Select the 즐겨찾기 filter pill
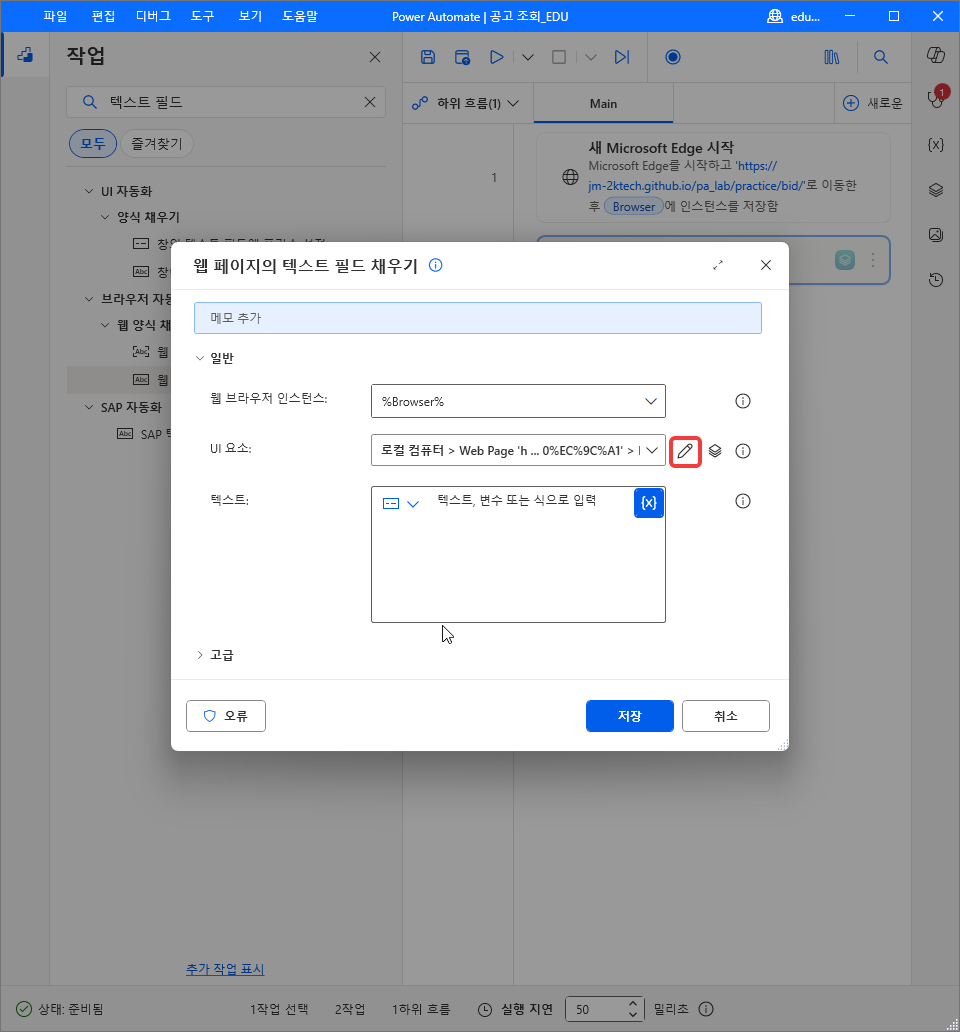960x1032 pixels. [157, 143]
